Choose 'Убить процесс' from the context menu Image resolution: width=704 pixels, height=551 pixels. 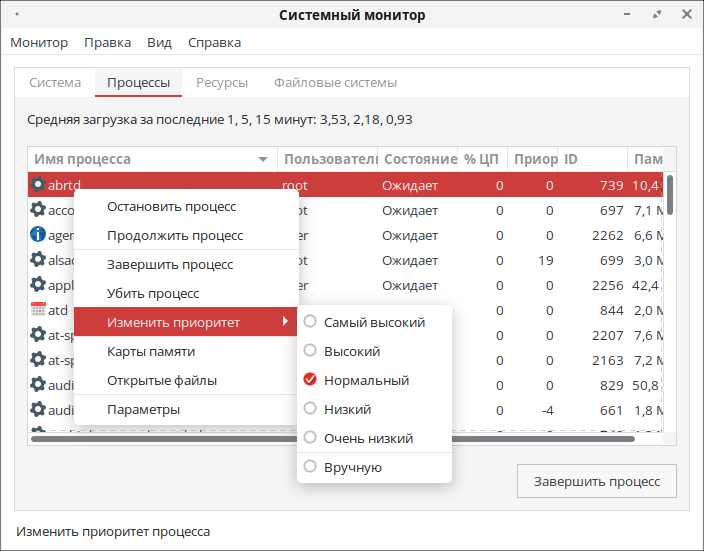point(153,293)
